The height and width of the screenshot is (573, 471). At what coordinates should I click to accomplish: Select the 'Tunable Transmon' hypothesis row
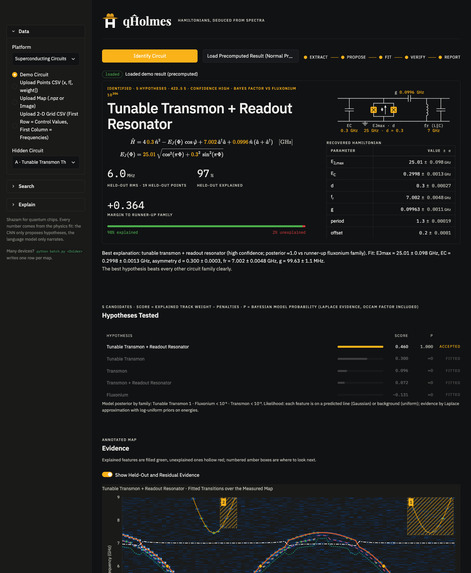281,359
